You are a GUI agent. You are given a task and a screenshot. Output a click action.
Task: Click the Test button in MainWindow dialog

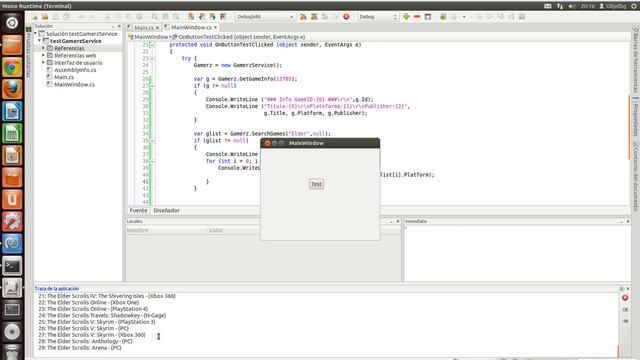tap(316, 184)
